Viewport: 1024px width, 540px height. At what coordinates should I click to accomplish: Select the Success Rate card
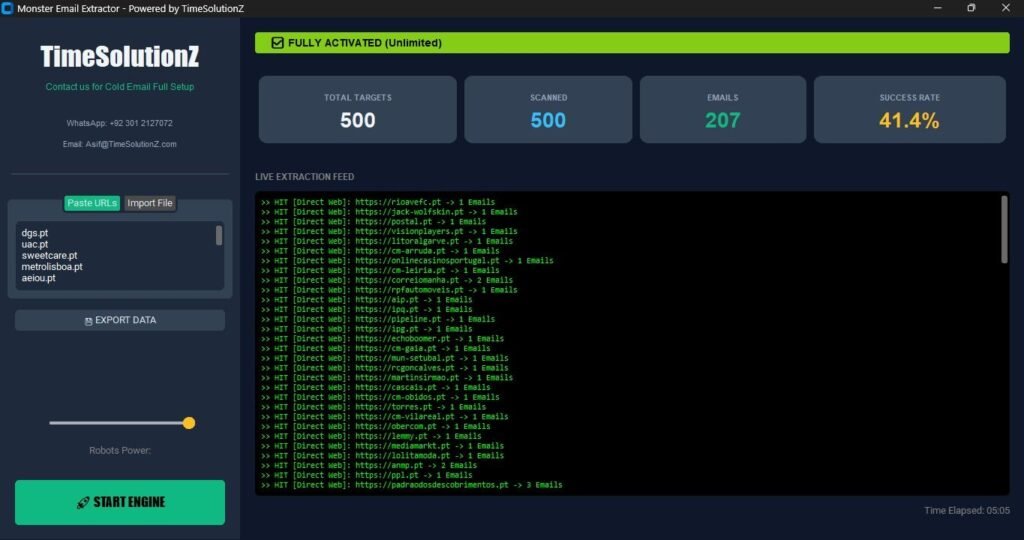click(910, 110)
